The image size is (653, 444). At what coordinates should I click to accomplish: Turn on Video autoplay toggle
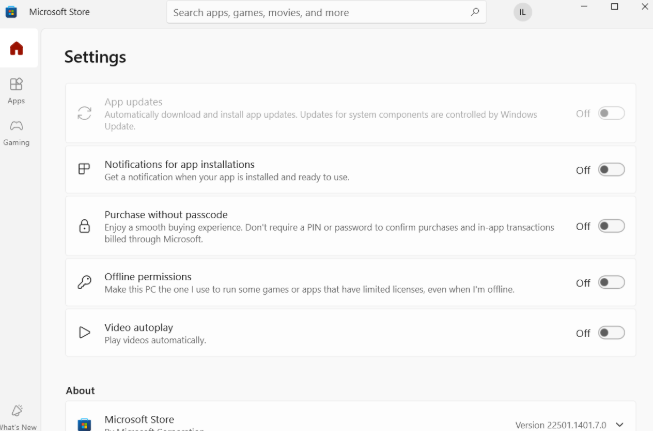point(610,333)
